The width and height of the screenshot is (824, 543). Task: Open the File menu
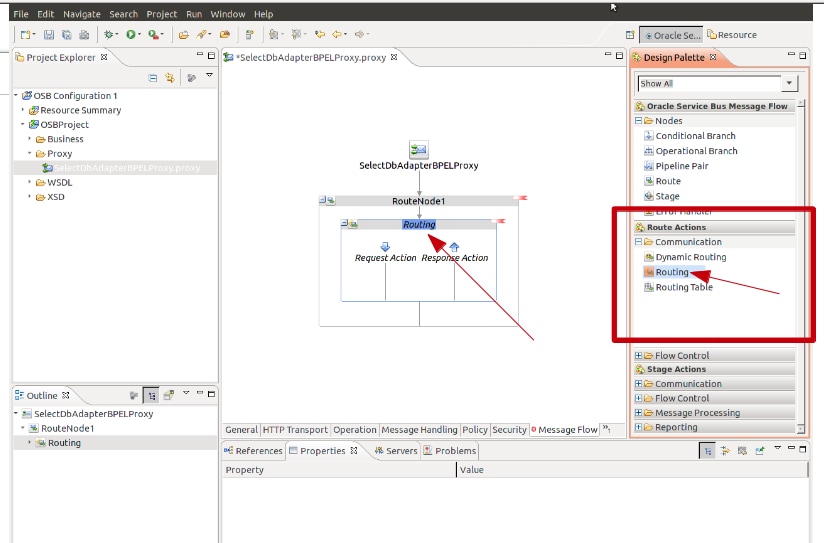click(21, 14)
